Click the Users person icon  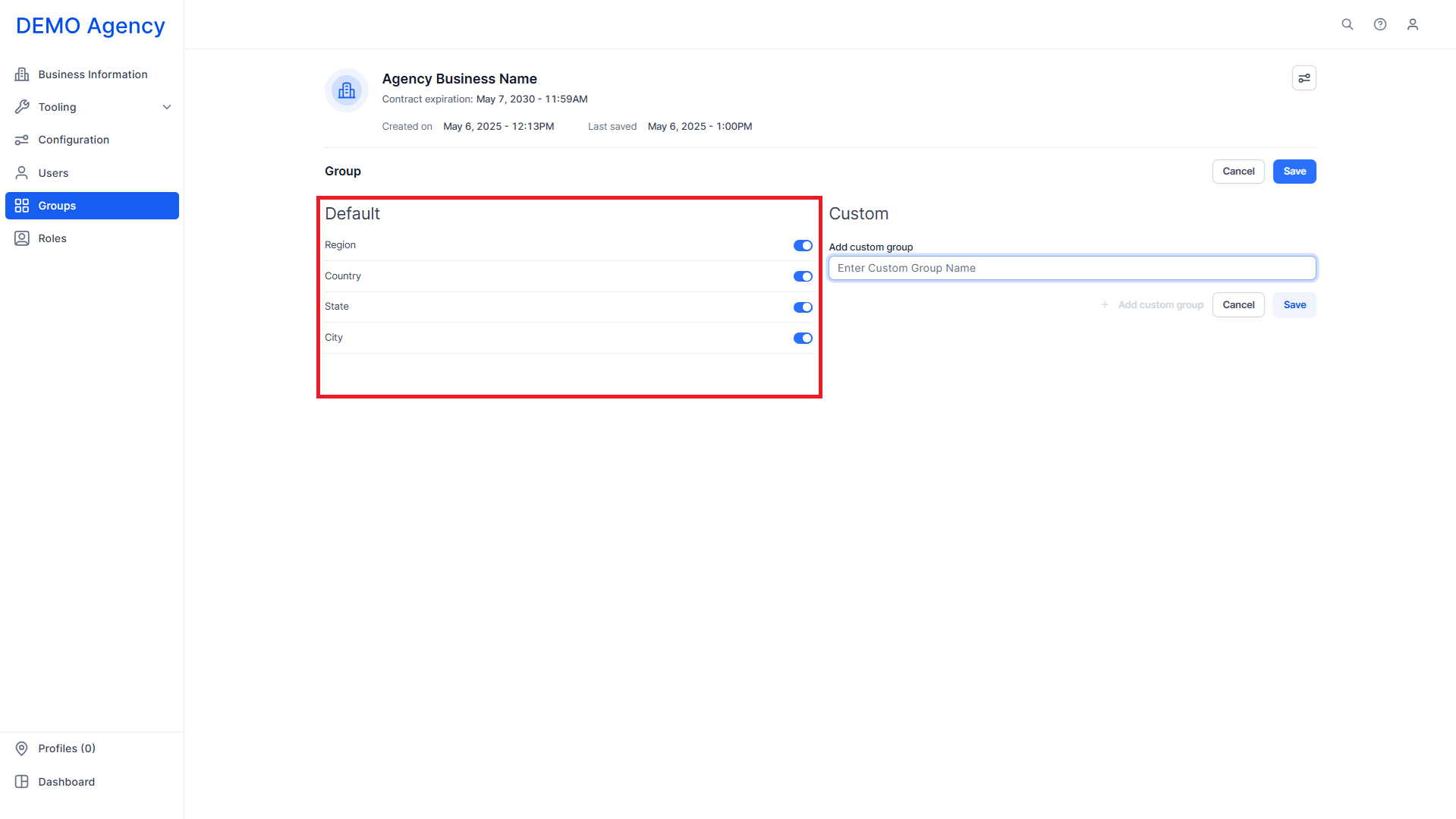click(22, 173)
